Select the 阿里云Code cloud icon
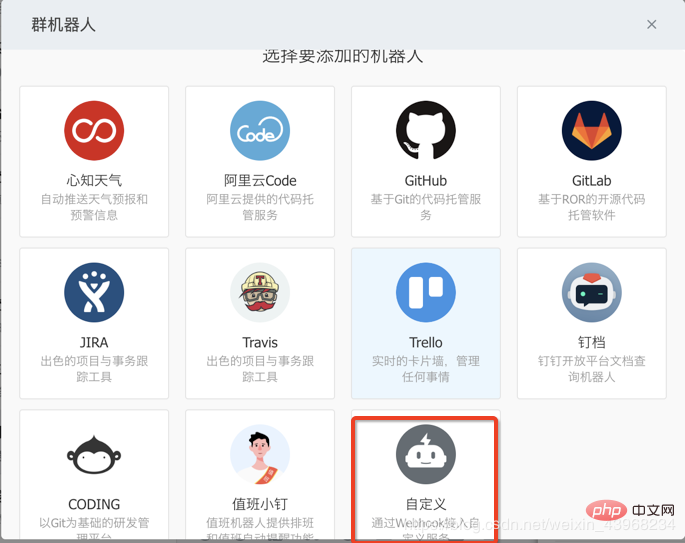This screenshot has height=543, width=685. point(260,131)
